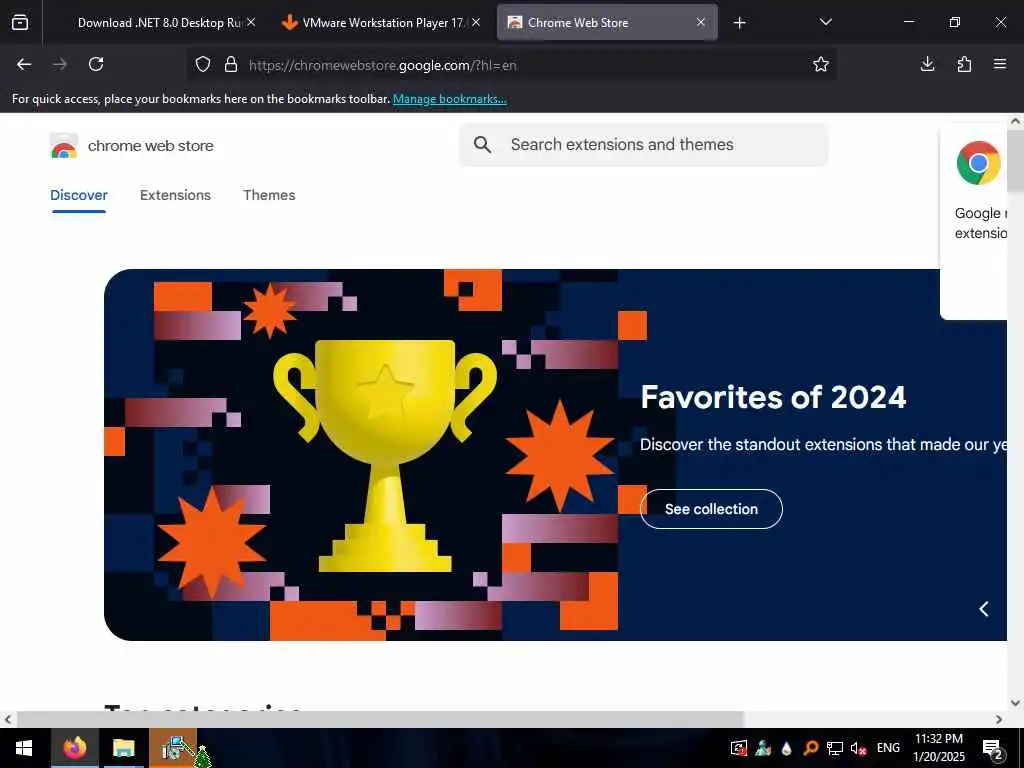Click the Google Chrome logo card

pos(978,163)
